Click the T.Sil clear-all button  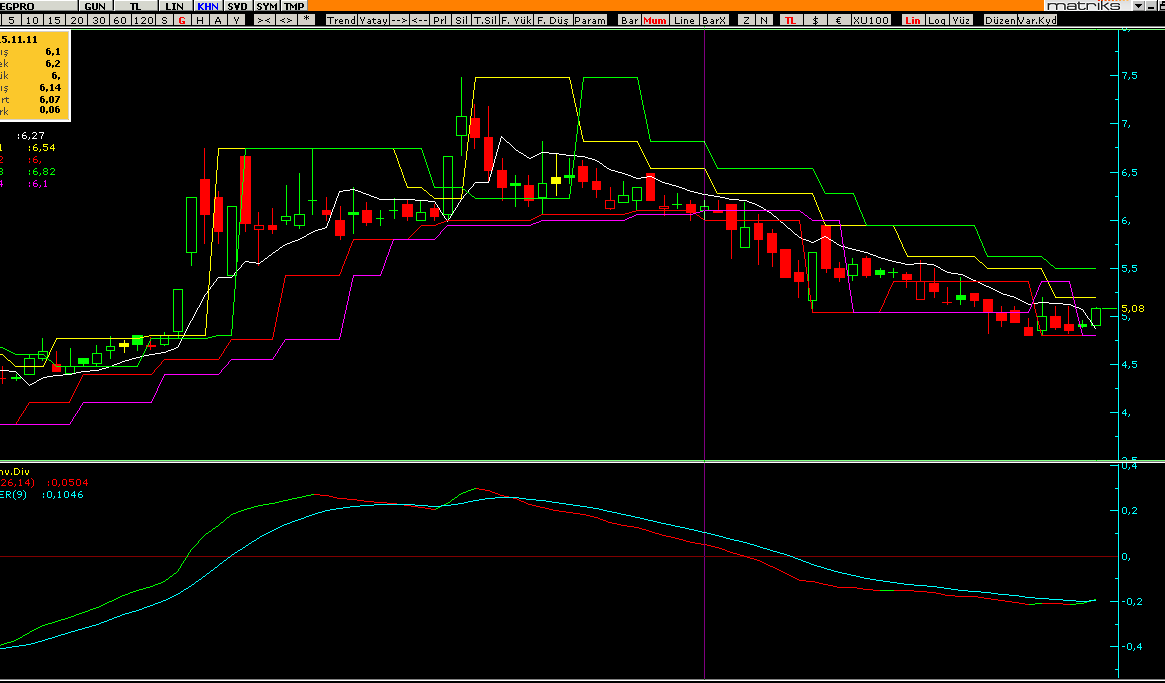486,20
